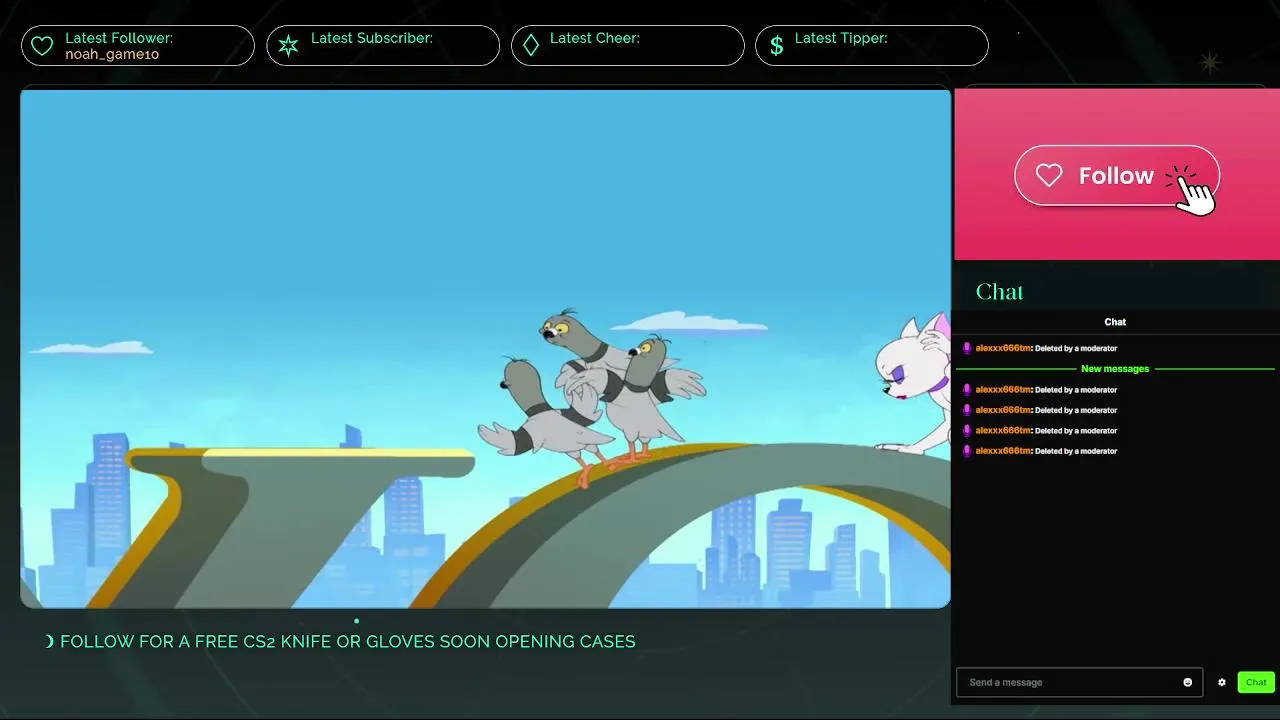1280x720 pixels.
Task: Click the heart icon in Latest Follower box
Action: 42,46
